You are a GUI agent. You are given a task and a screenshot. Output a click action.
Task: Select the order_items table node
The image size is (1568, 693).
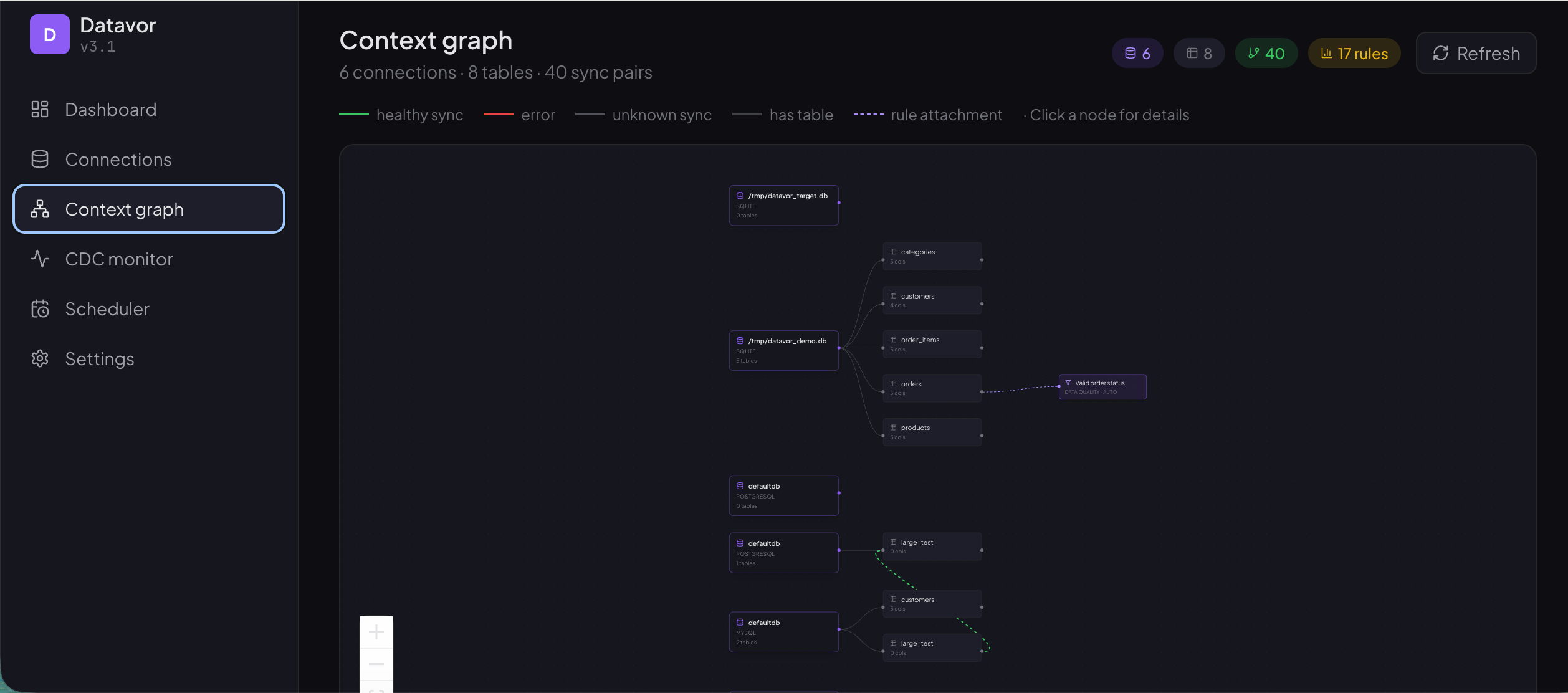coord(932,345)
